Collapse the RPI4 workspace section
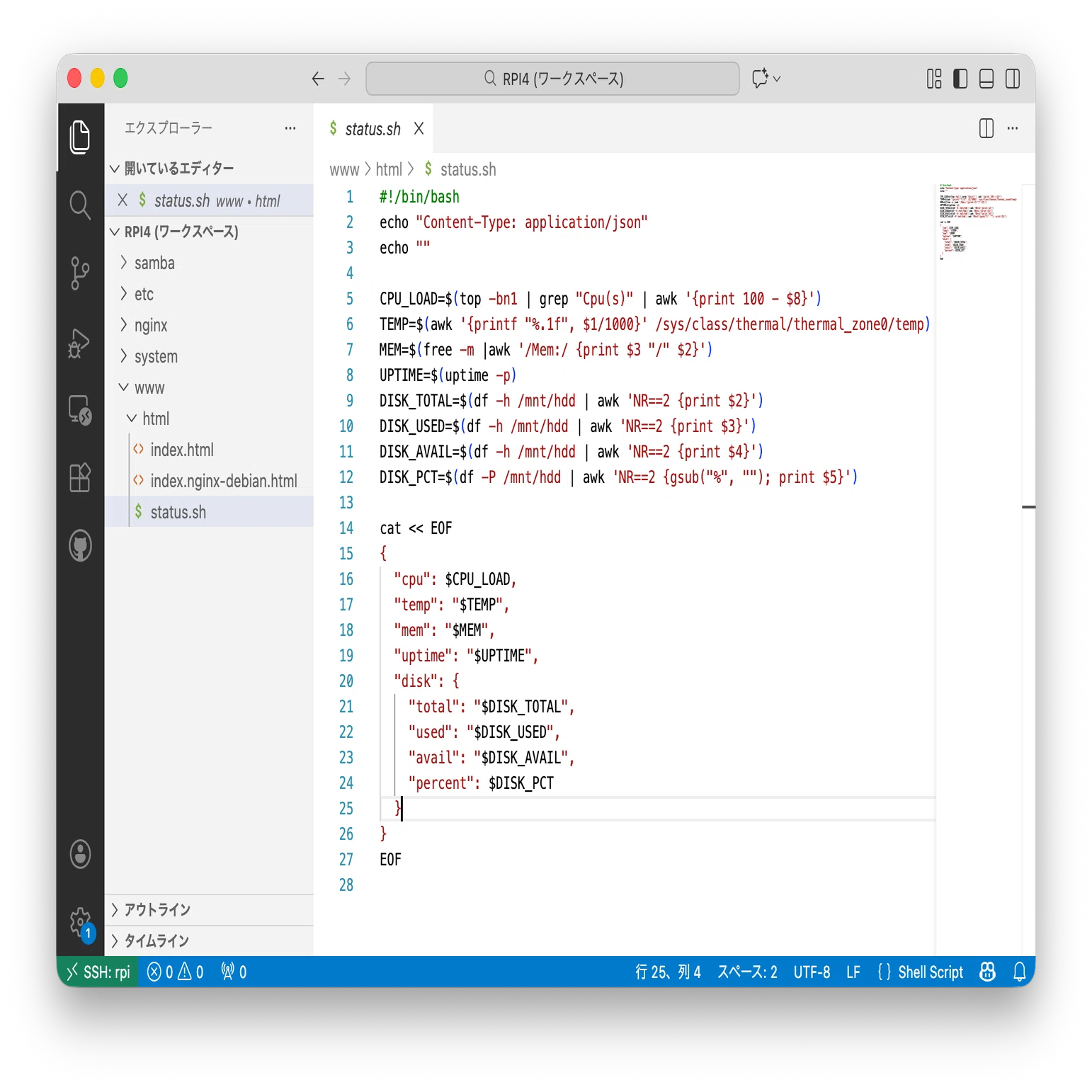 (210, 232)
